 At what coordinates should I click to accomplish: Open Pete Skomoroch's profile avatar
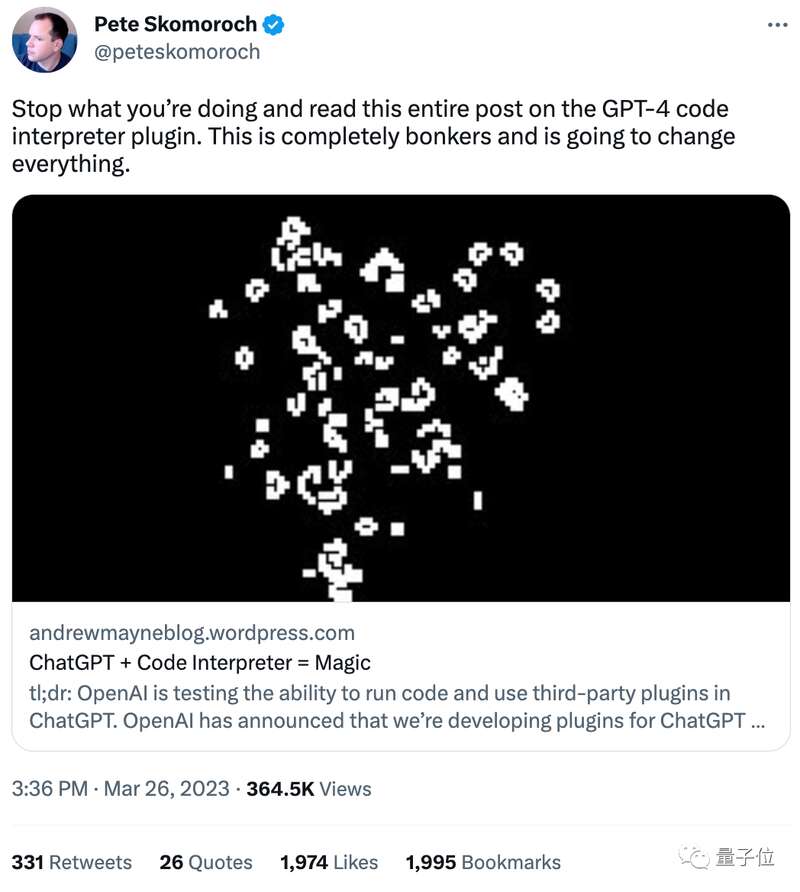(44, 40)
